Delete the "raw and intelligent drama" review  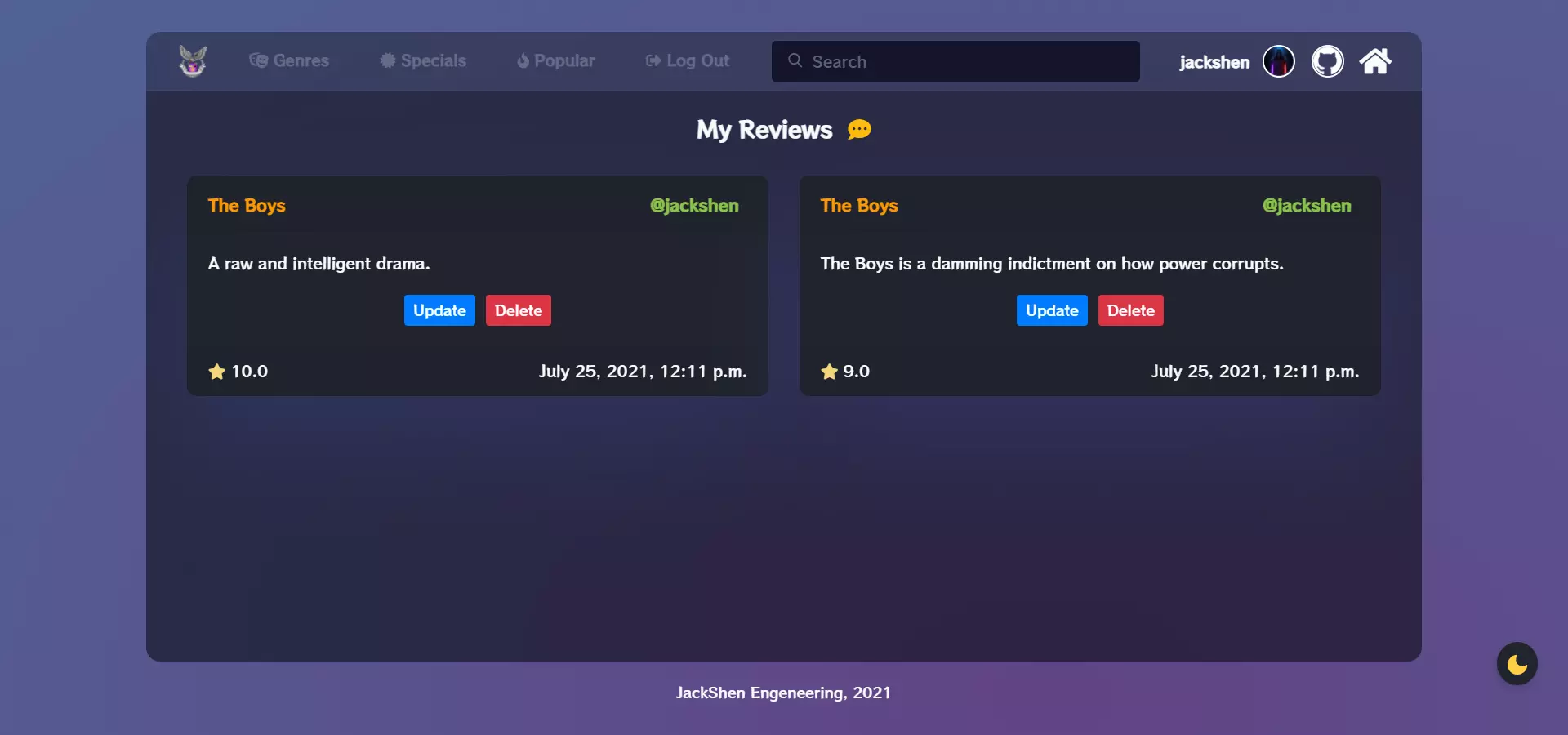tap(519, 310)
